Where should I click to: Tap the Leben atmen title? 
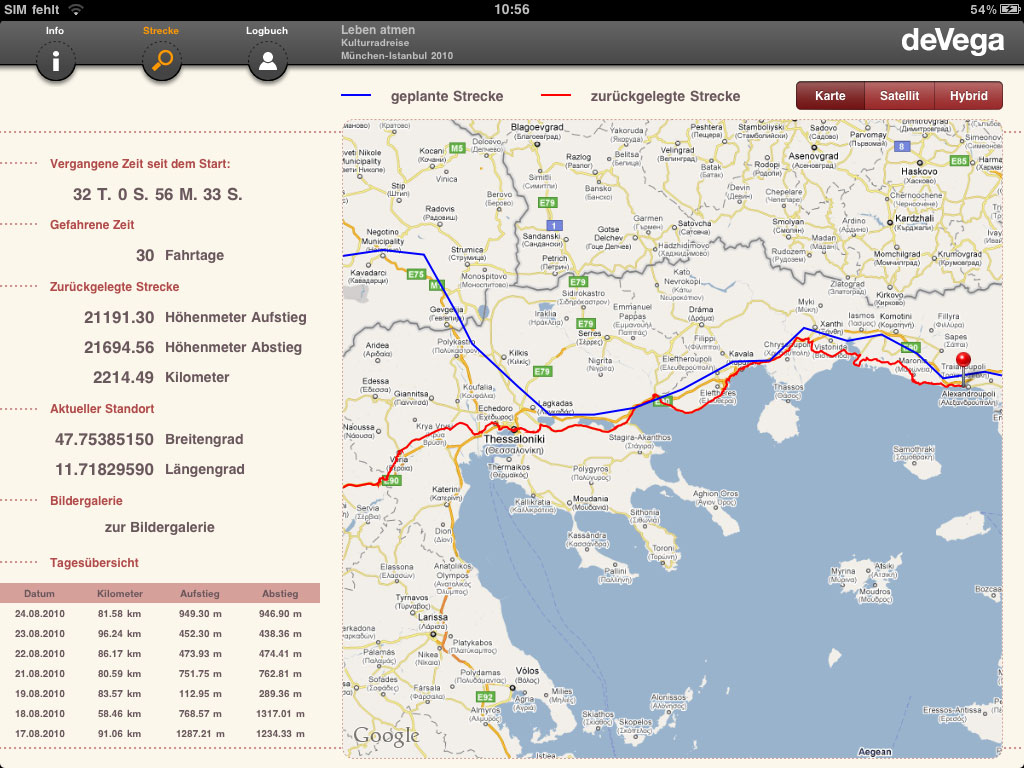tap(377, 30)
